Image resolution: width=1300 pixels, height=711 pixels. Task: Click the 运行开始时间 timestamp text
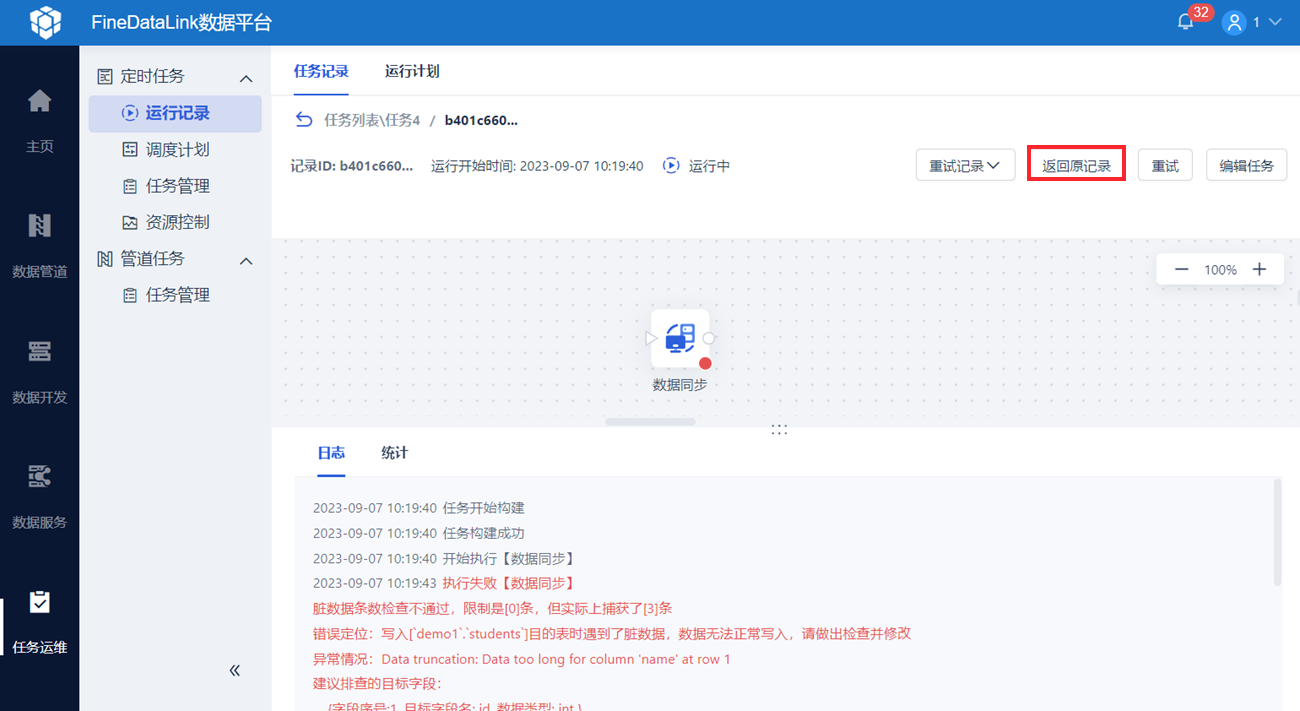click(537, 166)
